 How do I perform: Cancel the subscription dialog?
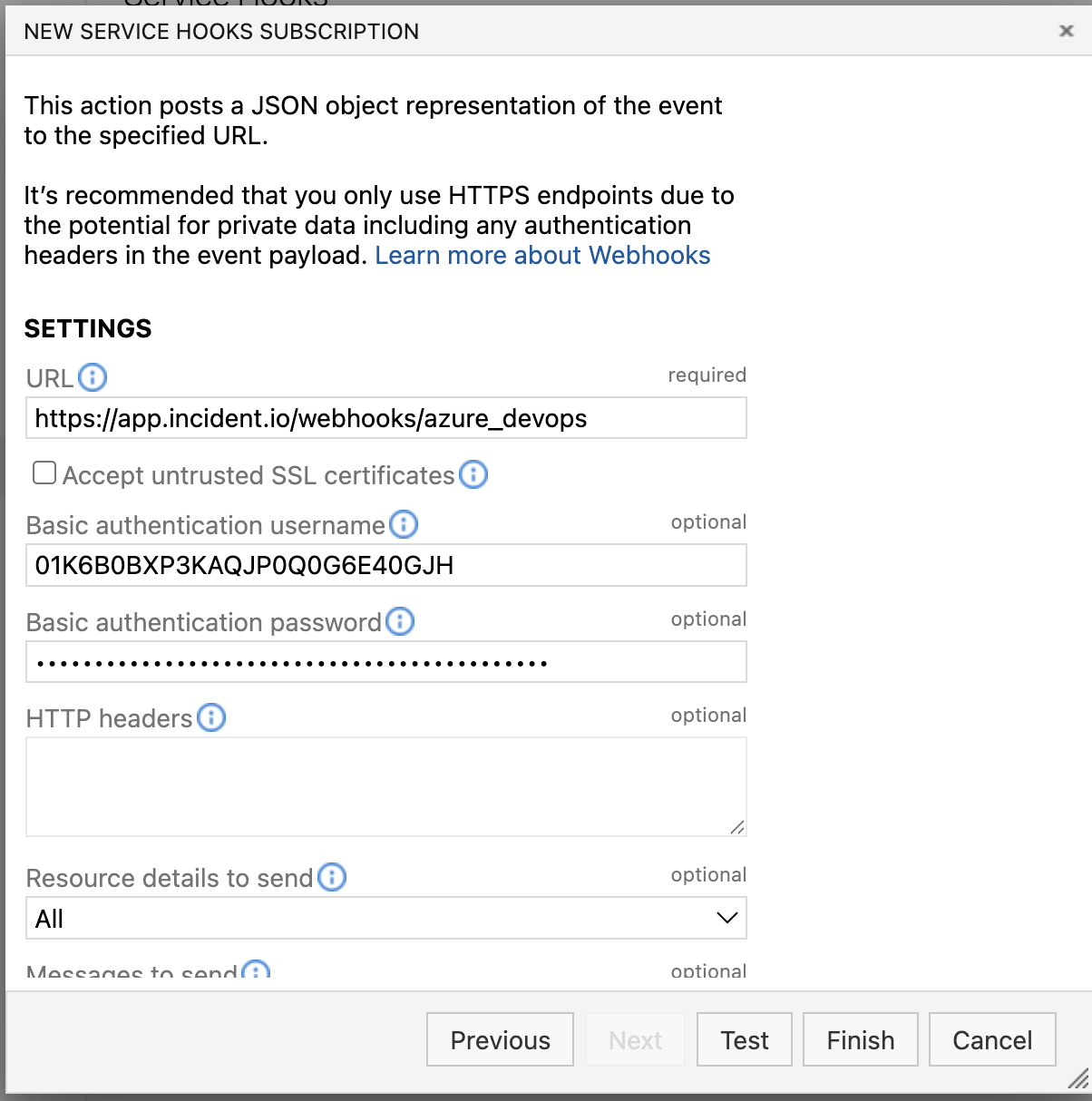(x=992, y=1039)
